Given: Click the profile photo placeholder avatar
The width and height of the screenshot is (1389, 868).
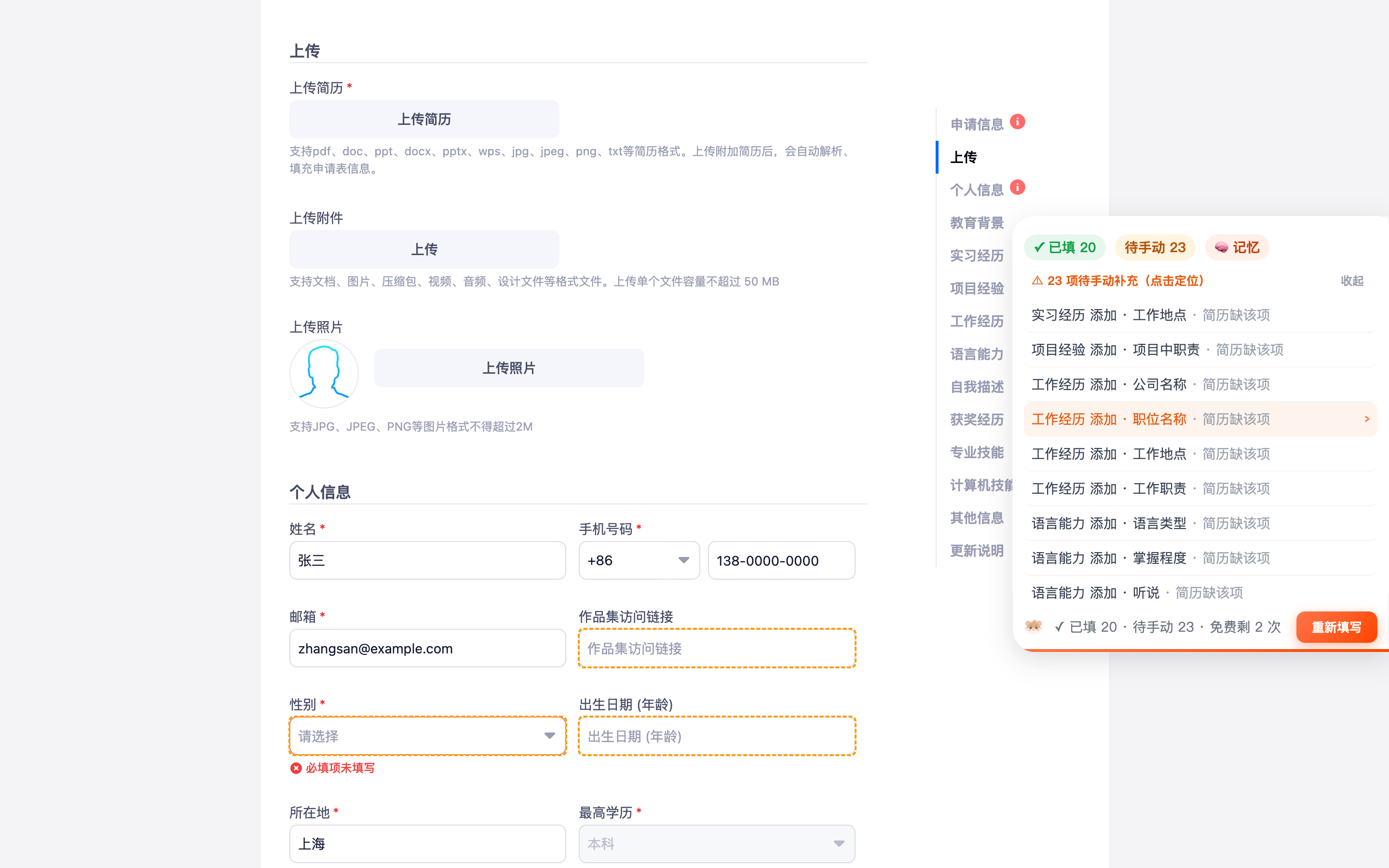Looking at the screenshot, I should (x=324, y=374).
